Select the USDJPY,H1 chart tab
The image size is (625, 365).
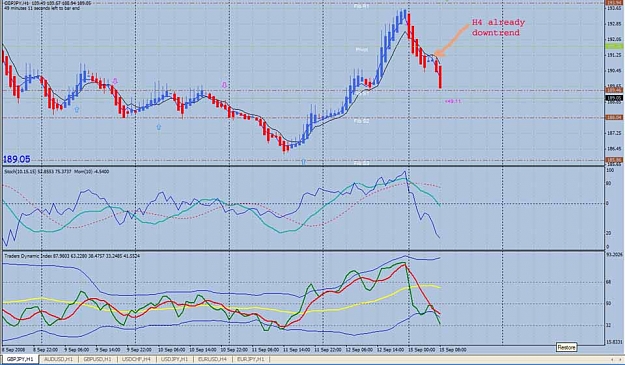(175, 359)
